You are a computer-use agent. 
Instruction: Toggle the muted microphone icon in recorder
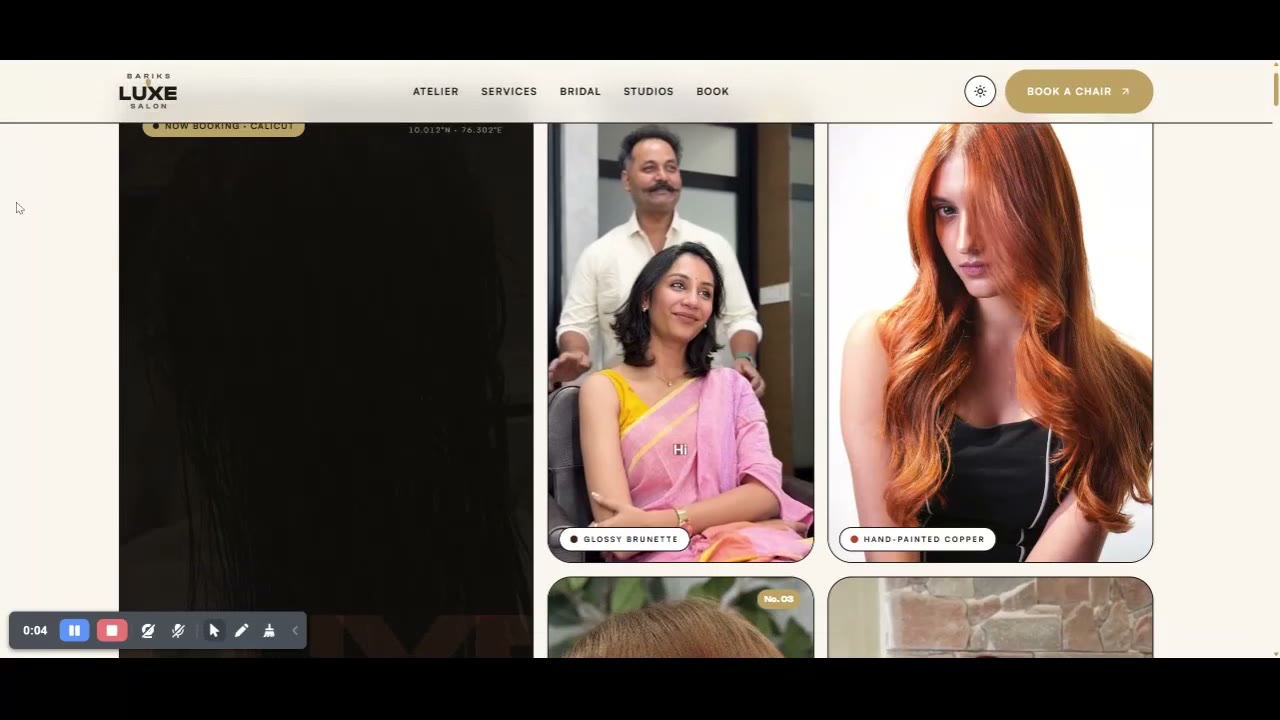[178, 630]
